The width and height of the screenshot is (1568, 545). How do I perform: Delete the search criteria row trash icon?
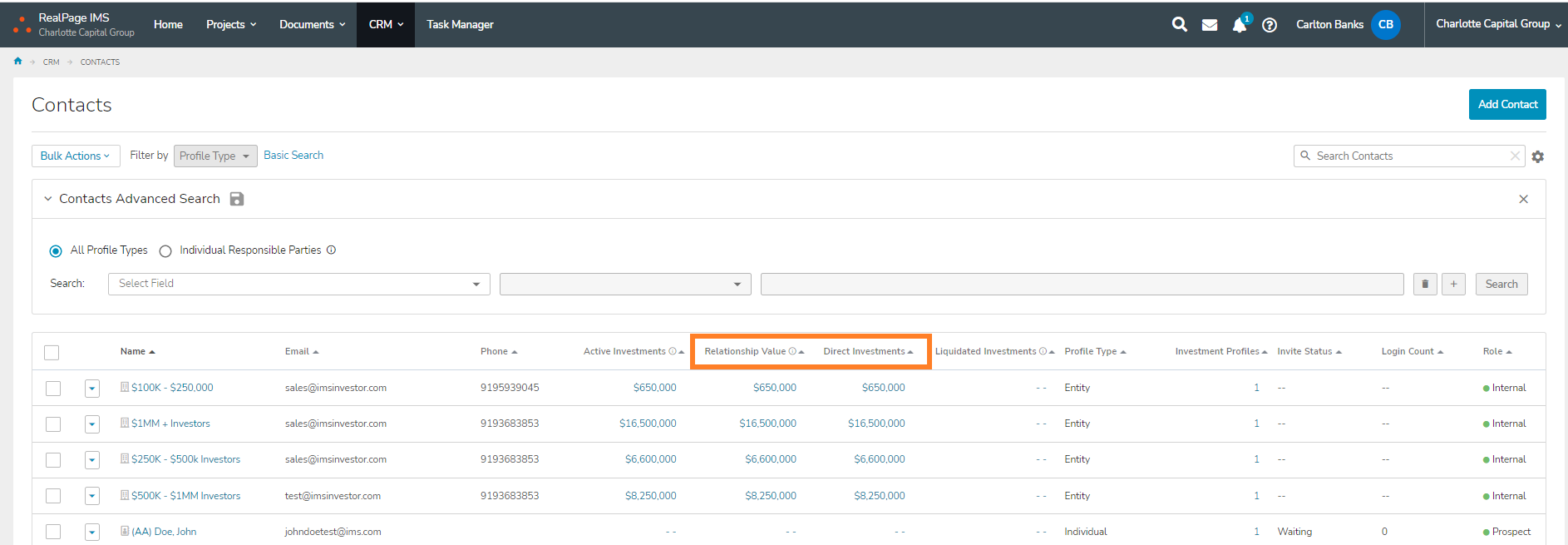1425,284
